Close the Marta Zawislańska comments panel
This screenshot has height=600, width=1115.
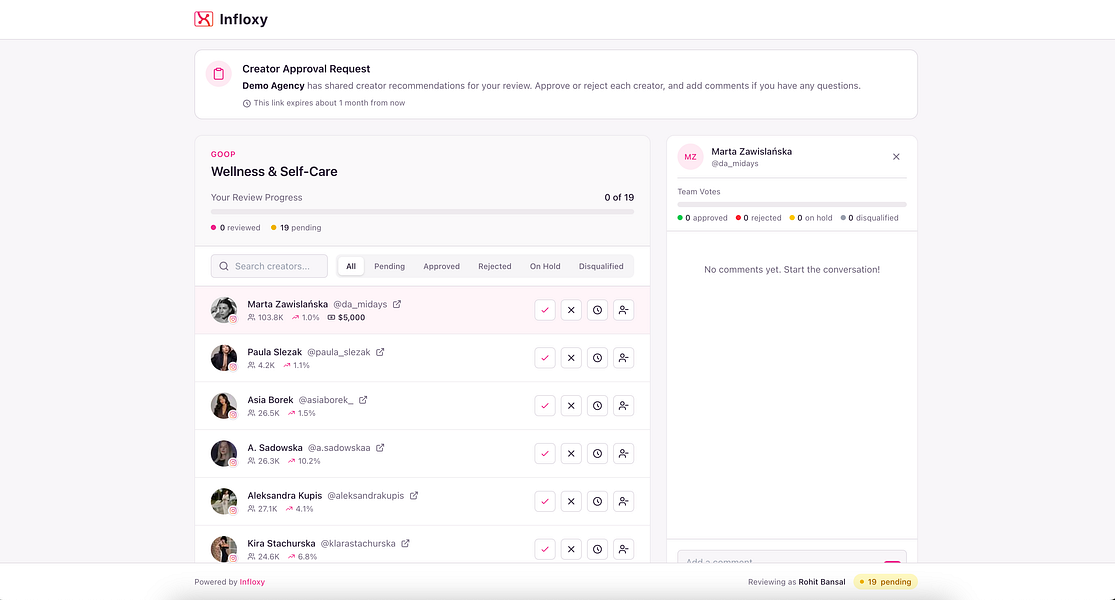coord(896,156)
